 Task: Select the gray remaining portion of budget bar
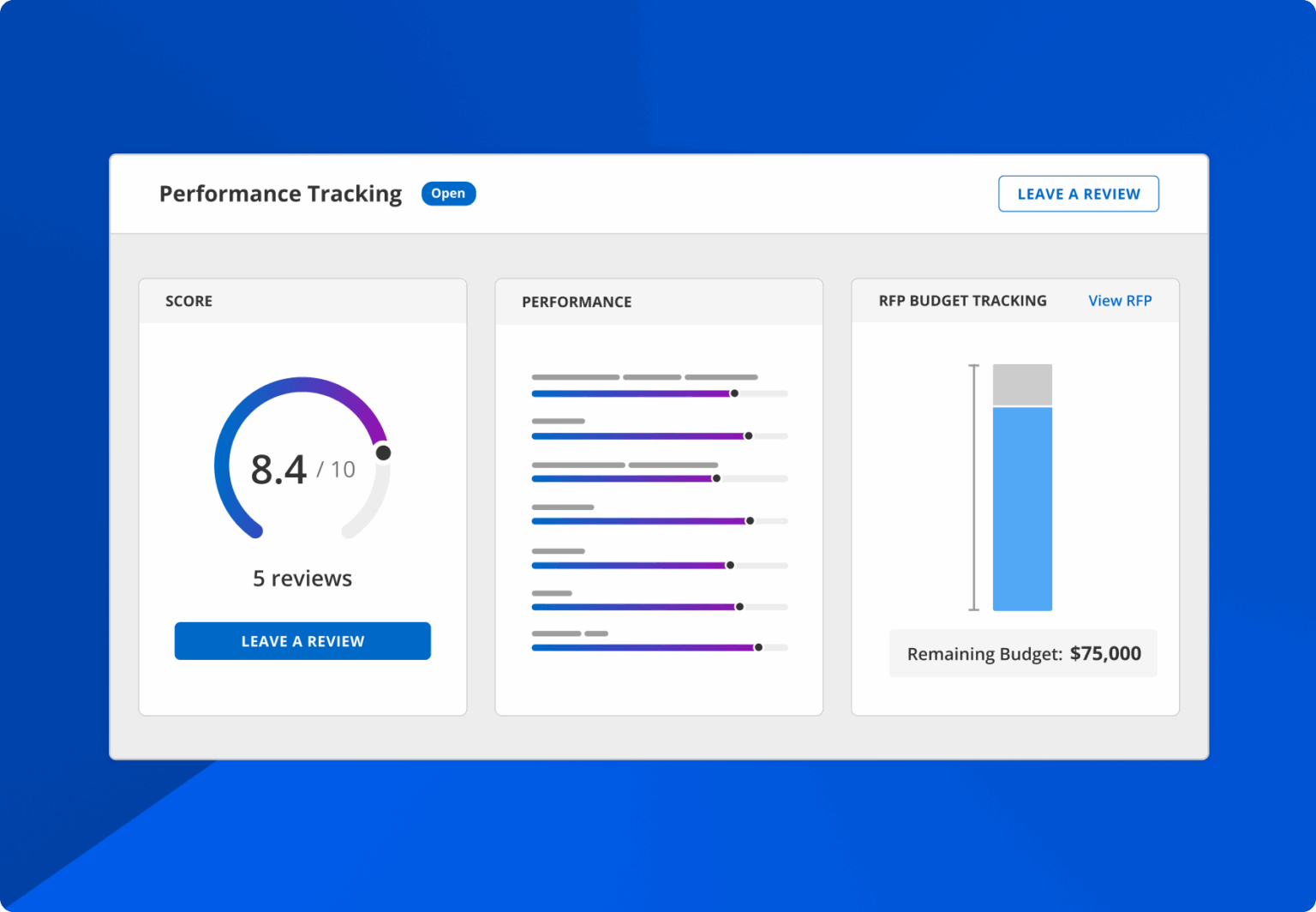pyautogui.click(x=1022, y=385)
